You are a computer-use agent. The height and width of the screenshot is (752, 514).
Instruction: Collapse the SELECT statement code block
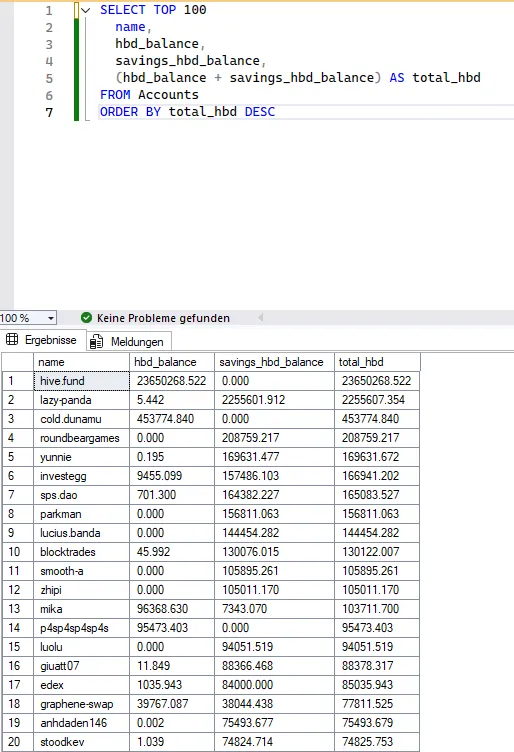(86, 10)
